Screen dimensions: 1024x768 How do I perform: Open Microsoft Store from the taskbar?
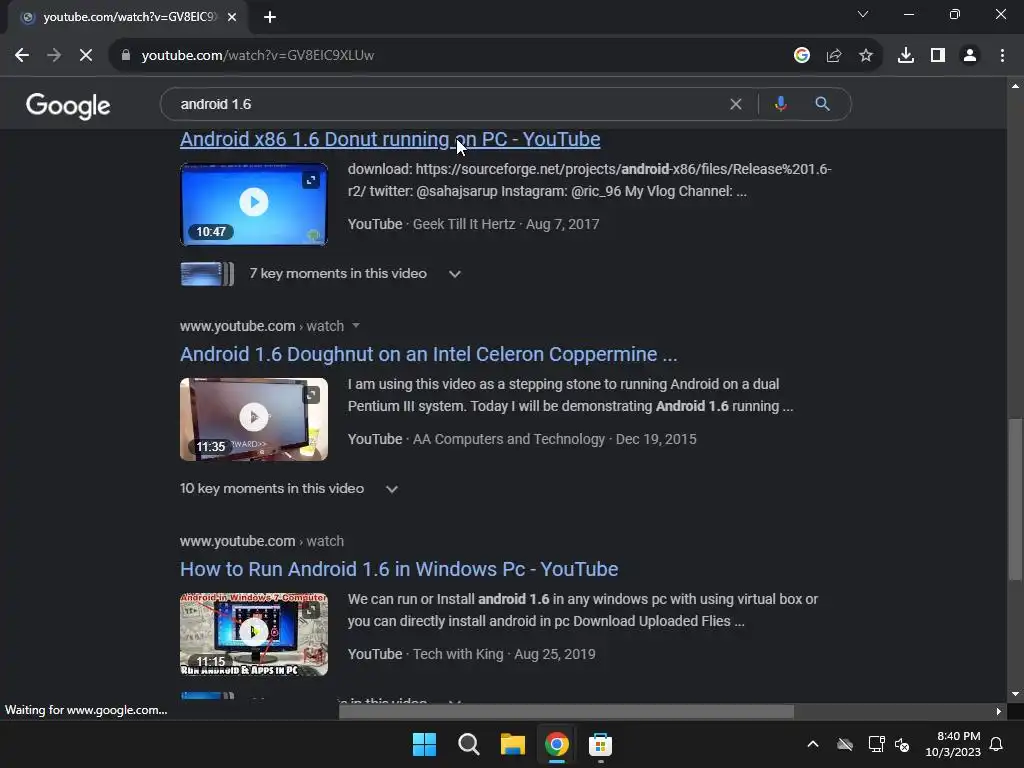(600, 744)
